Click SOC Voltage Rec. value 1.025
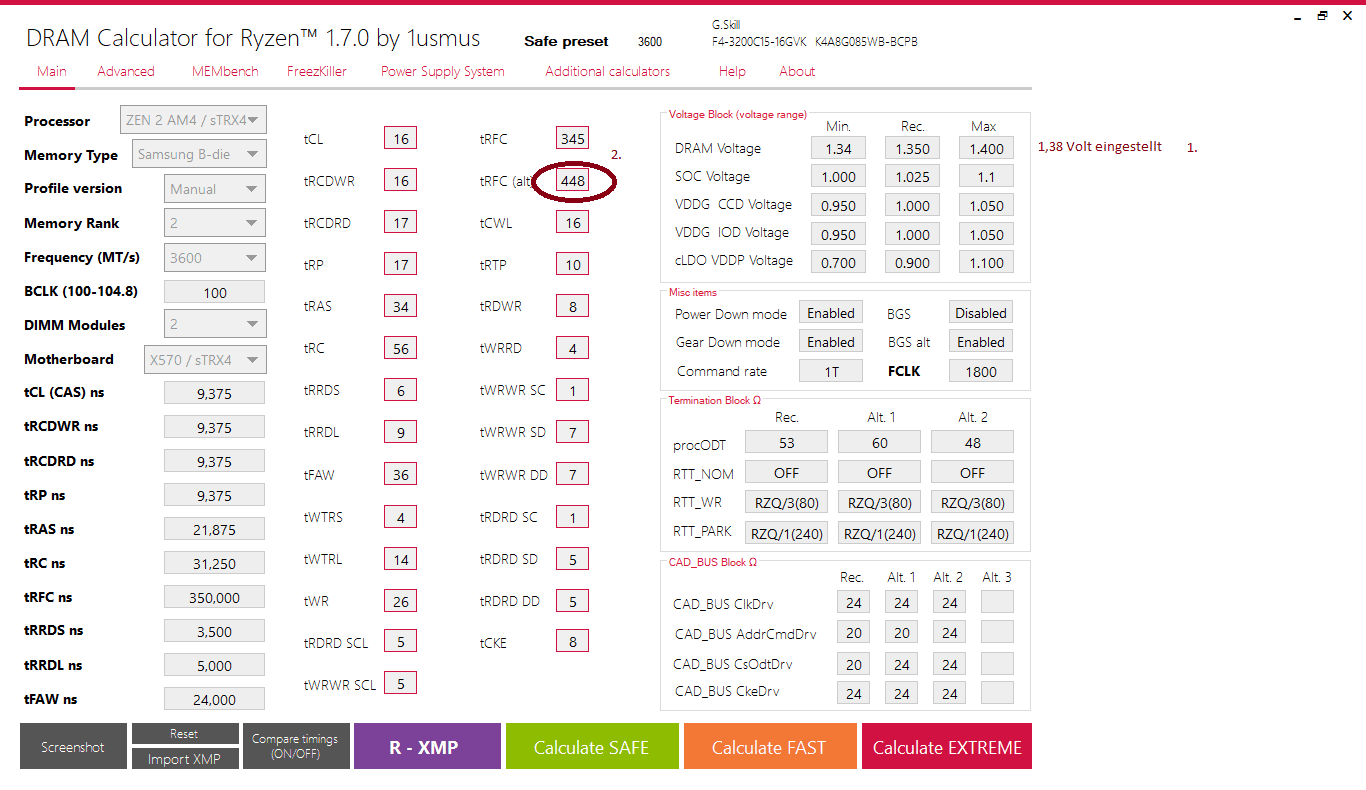1366x790 pixels. click(912, 176)
